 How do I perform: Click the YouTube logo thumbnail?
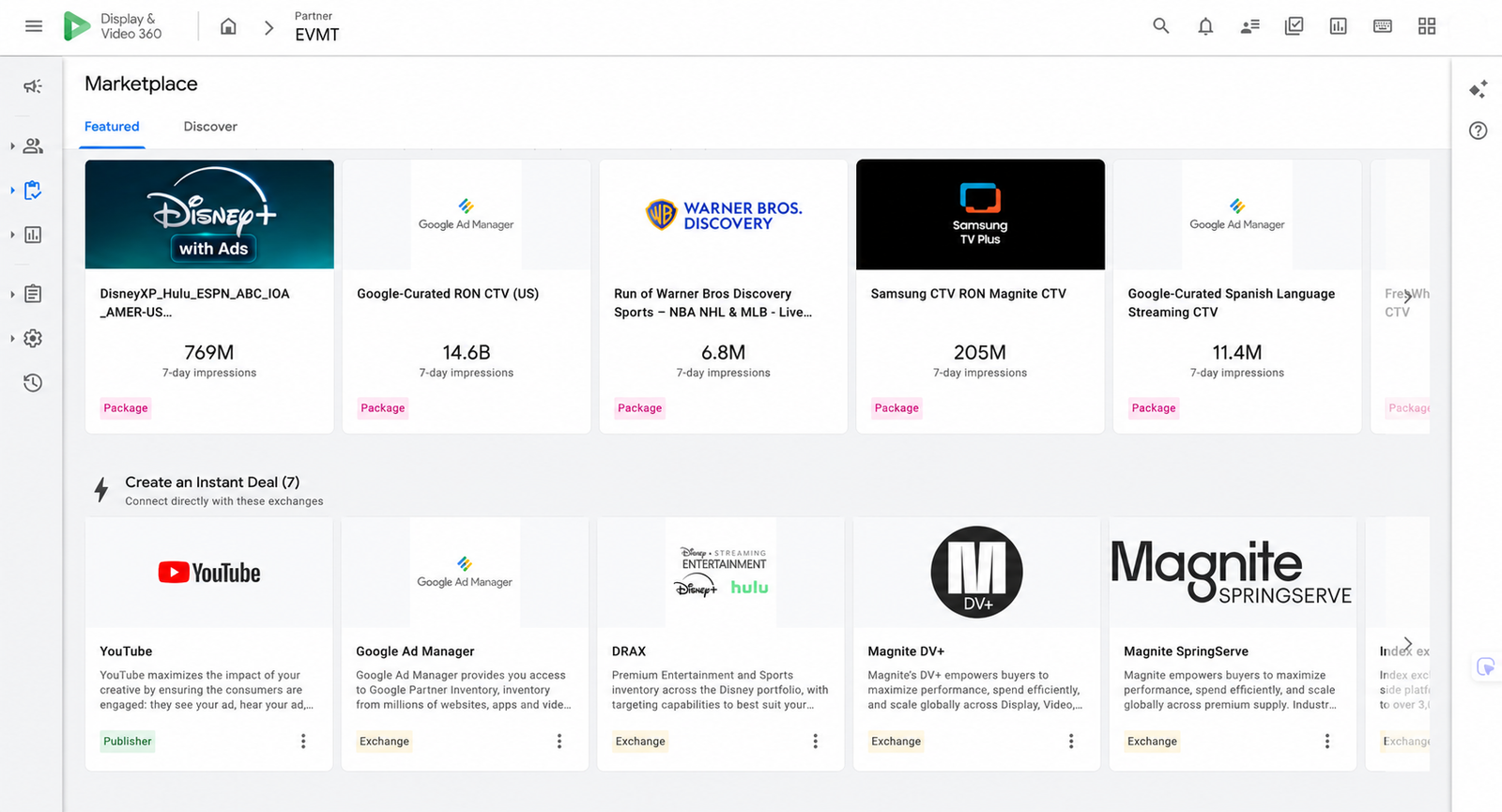(x=209, y=573)
